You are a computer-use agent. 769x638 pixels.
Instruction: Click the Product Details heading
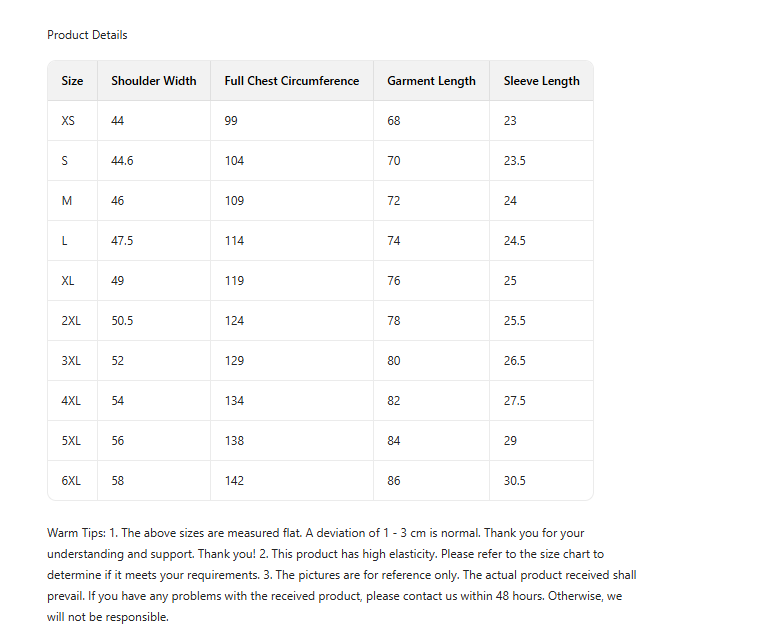click(x=87, y=35)
